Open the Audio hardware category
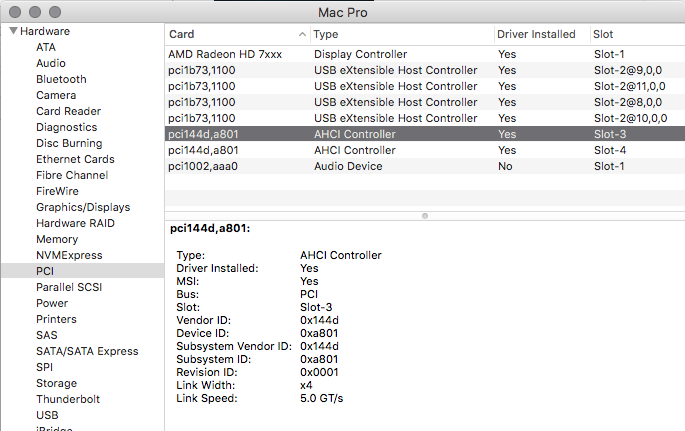 click(51, 63)
